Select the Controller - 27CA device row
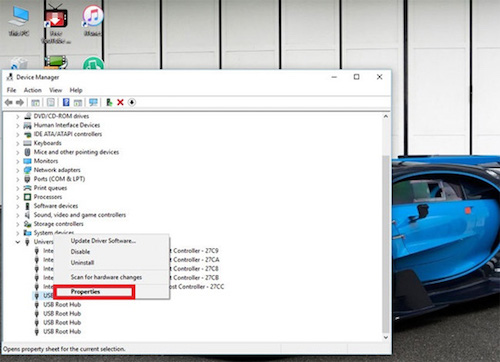 pyautogui.click(x=194, y=260)
